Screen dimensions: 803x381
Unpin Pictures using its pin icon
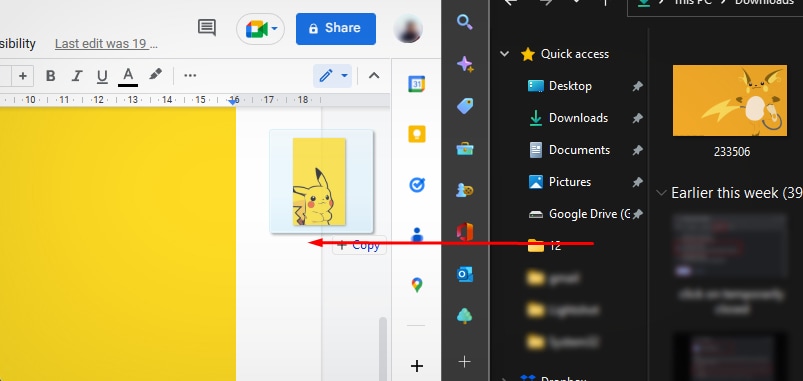click(638, 182)
